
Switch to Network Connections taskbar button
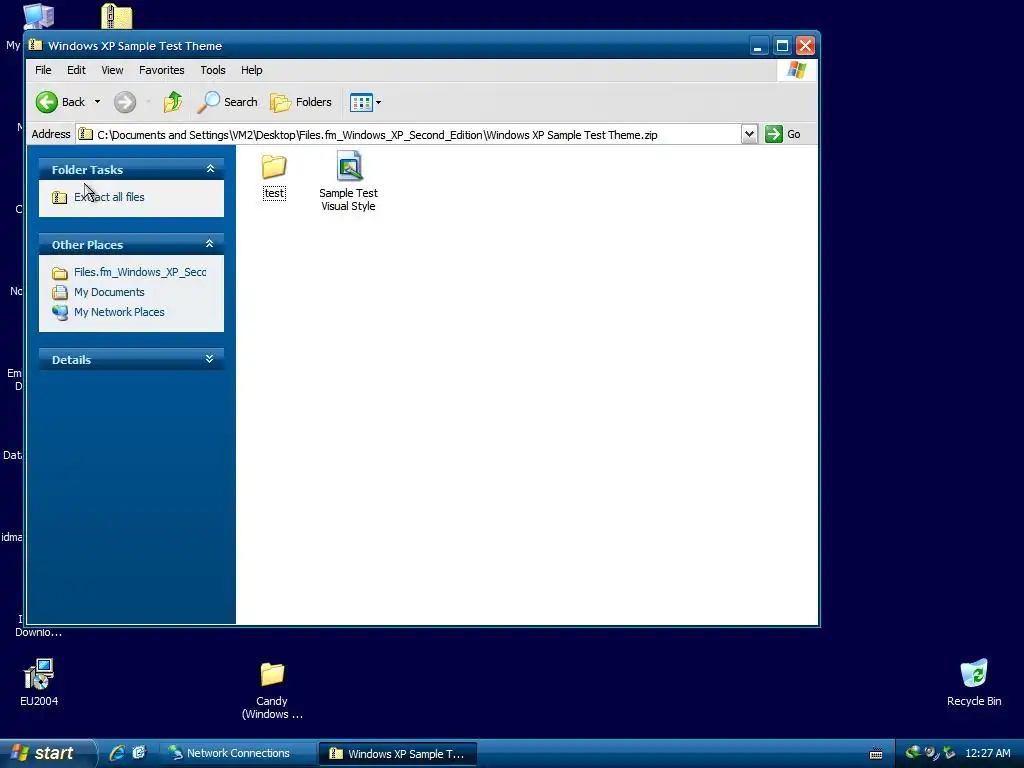(236, 754)
